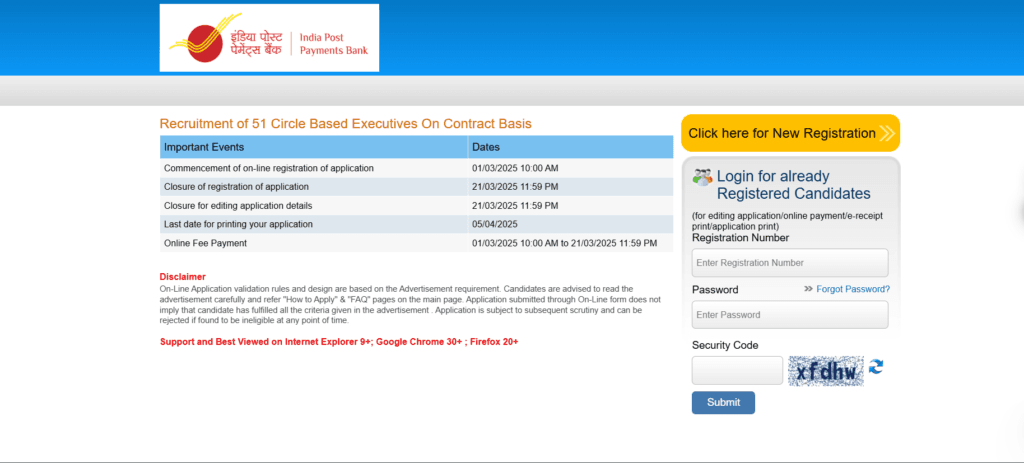Submit the login form

click(x=723, y=402)
